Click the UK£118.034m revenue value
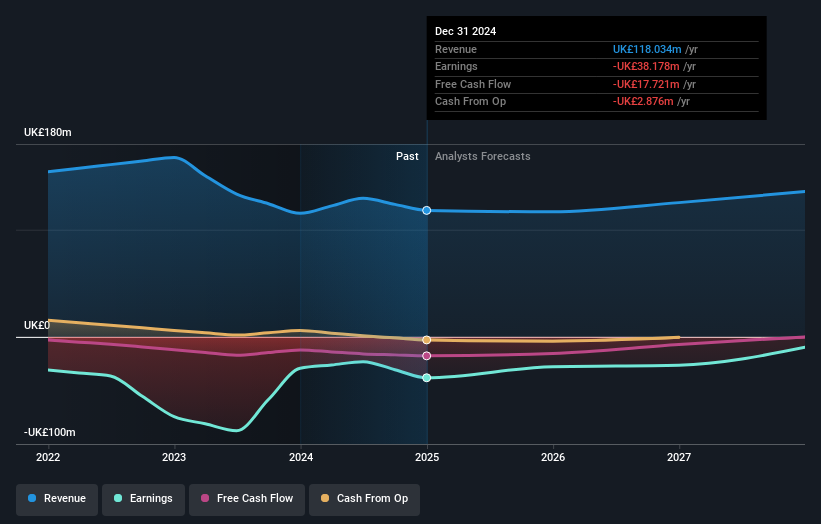The width and height of the screenshot is (821, 524). pyautogui.click(x=647, y=49)
